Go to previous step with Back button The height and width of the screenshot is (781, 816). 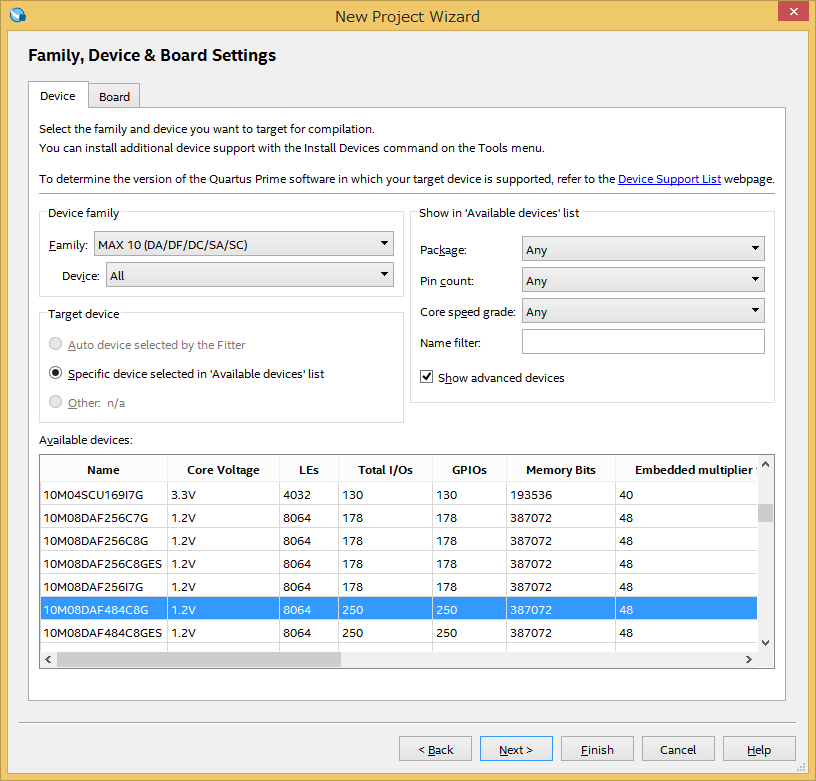(436, 749)
